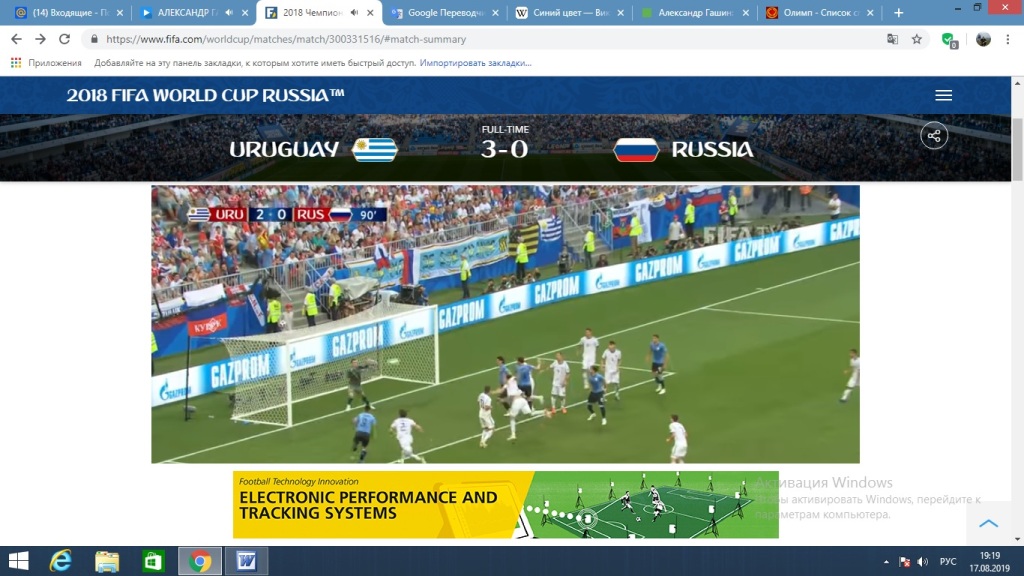Close the Google Переводчик tab
Image resolution: width=1024 pixels, height=576 pixels.
[495, 12]
